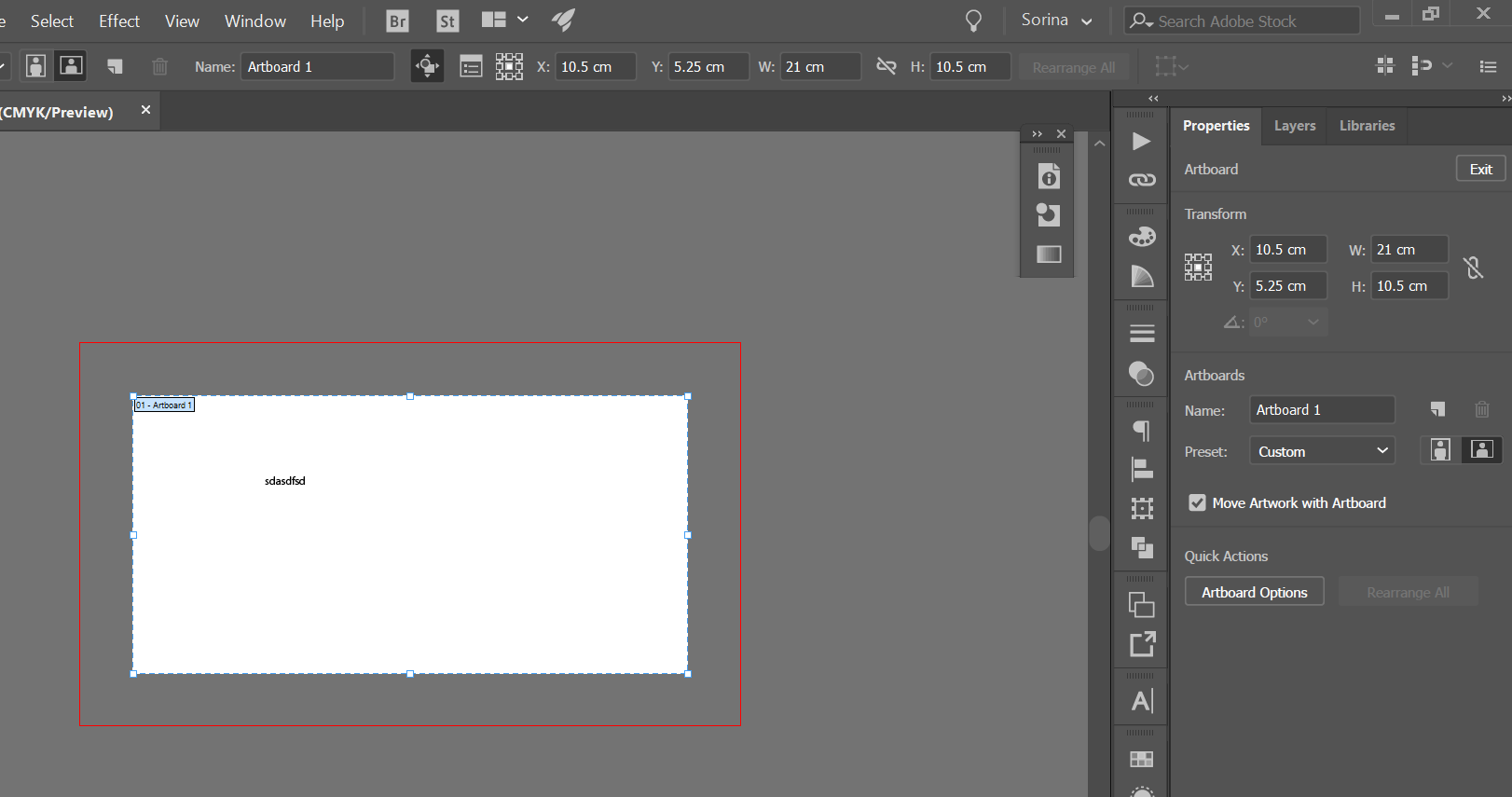Click New Artboard icon in Properties panel
The height and width of the screenshot is (797, 1512).
point(1437,409)
